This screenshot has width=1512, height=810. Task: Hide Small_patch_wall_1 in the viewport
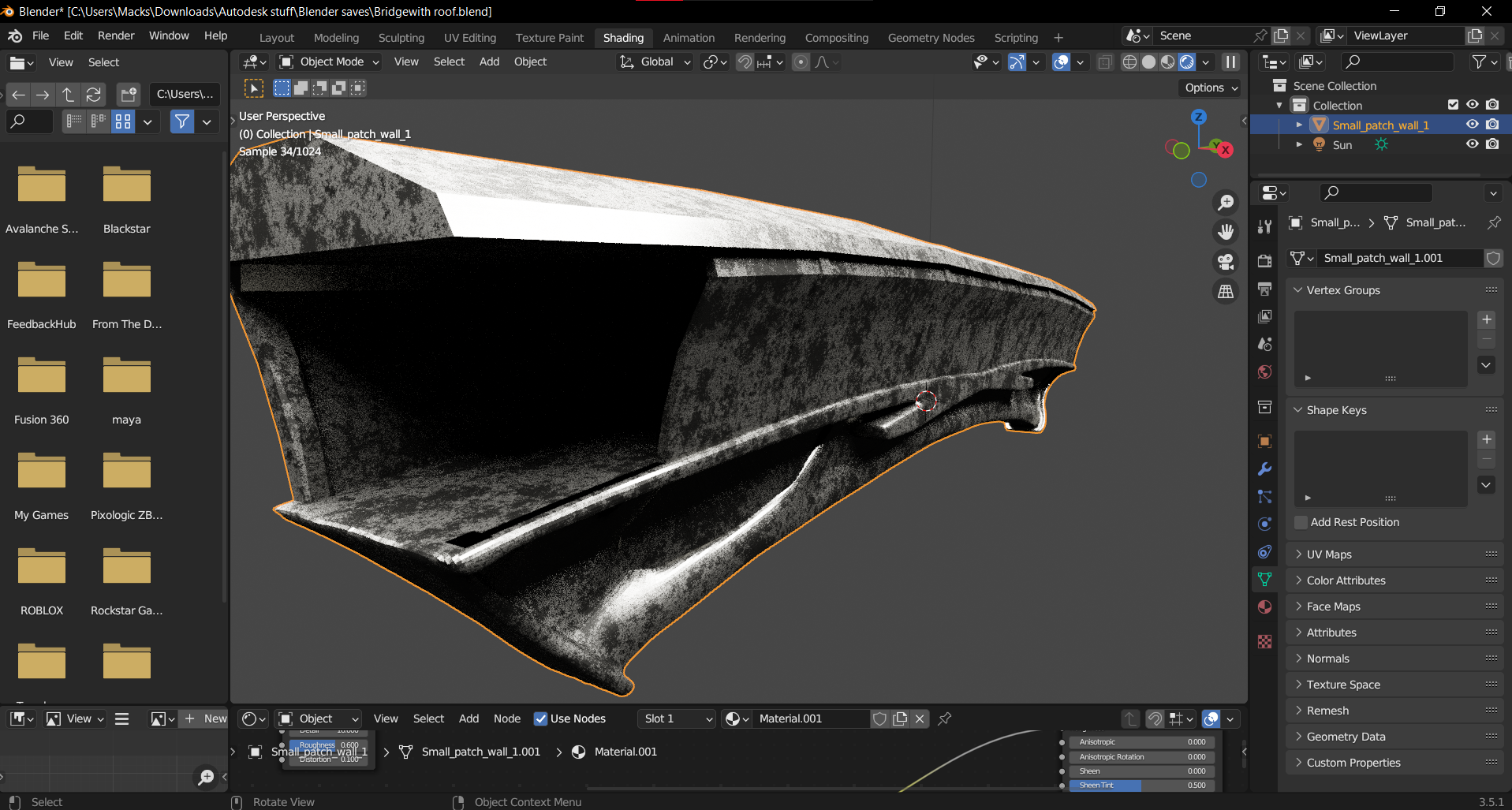1472,125
